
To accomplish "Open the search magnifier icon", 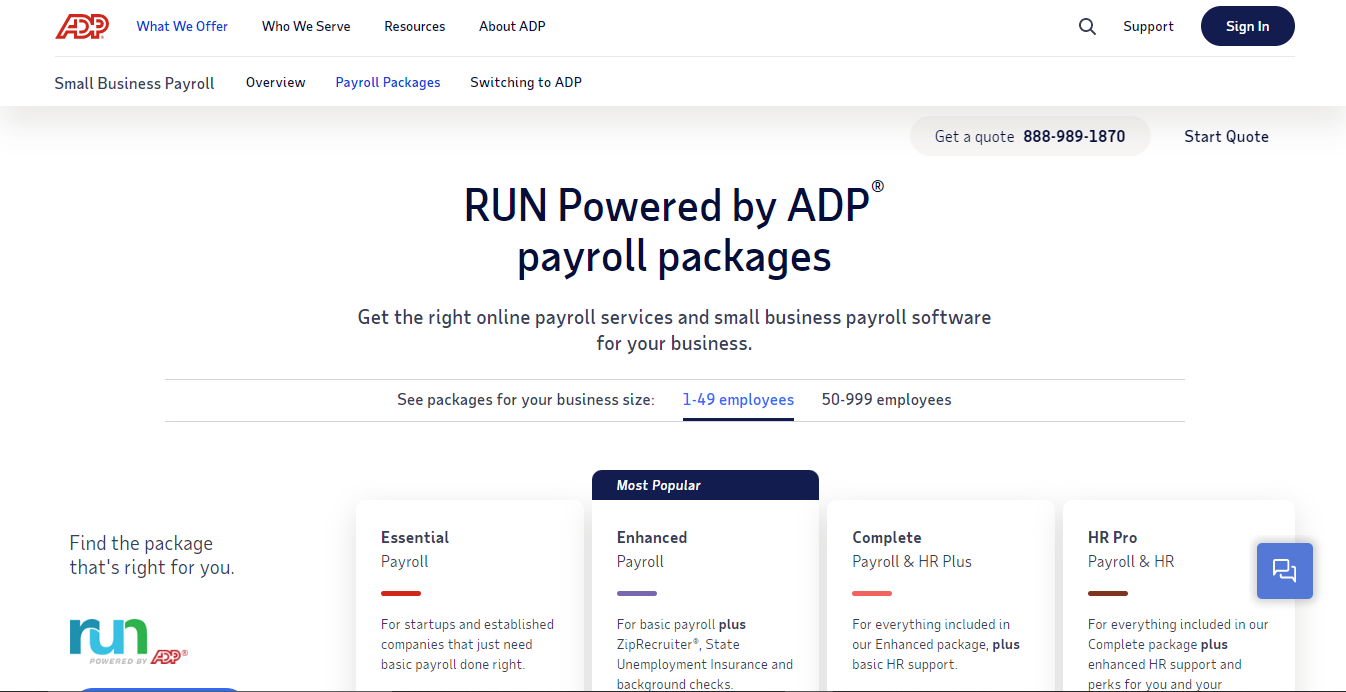I will point(1087,27).
